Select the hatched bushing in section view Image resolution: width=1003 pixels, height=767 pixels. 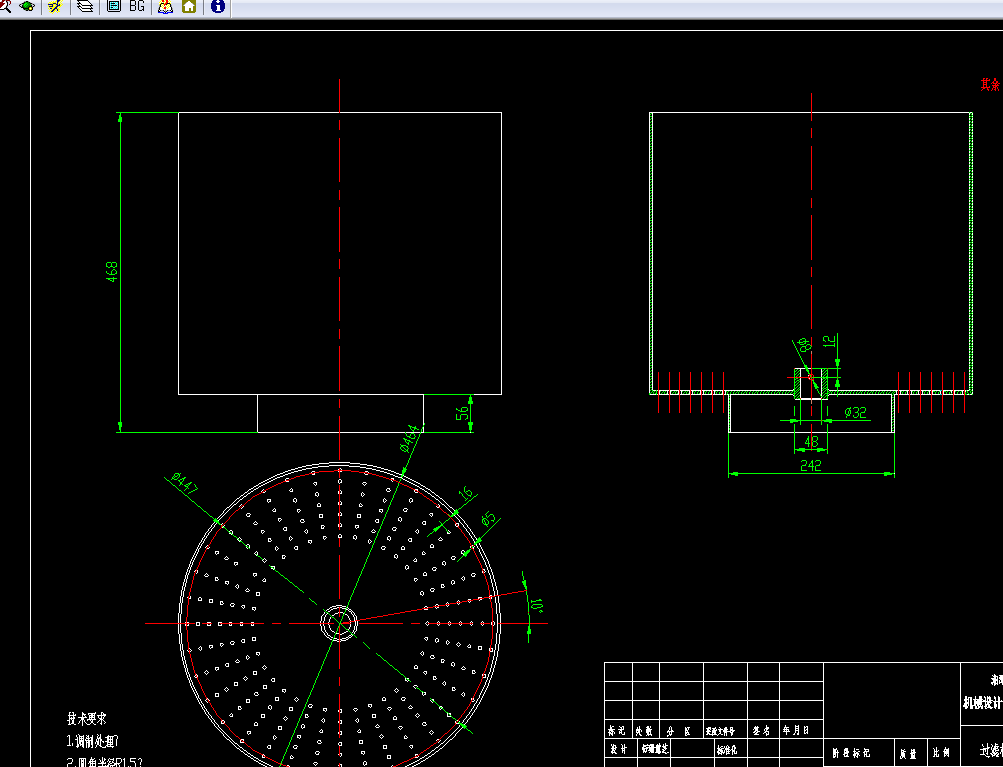(x=811, y=383)
